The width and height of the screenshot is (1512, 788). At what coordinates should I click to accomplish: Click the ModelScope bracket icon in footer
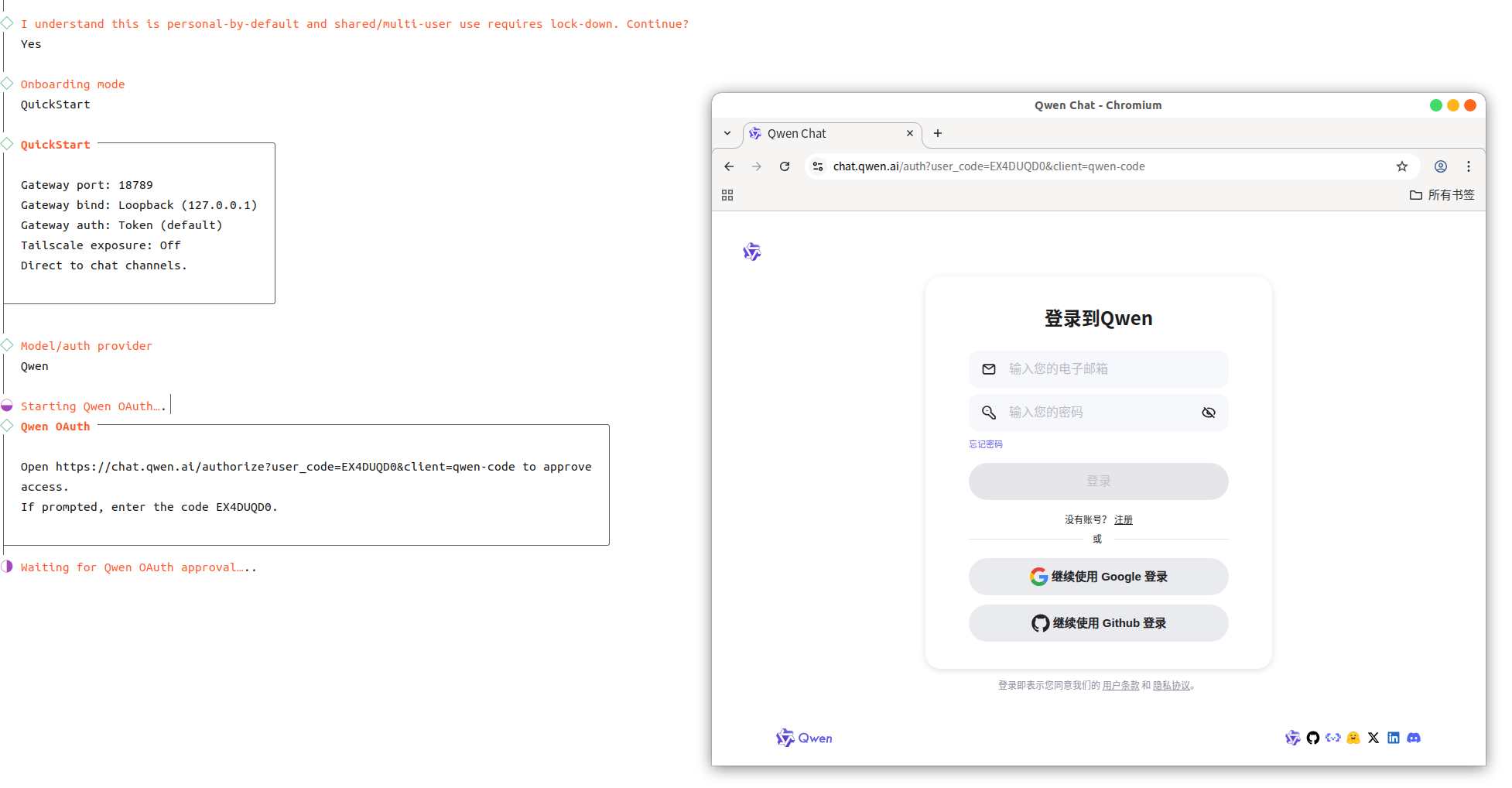[x=1332, y=738]
